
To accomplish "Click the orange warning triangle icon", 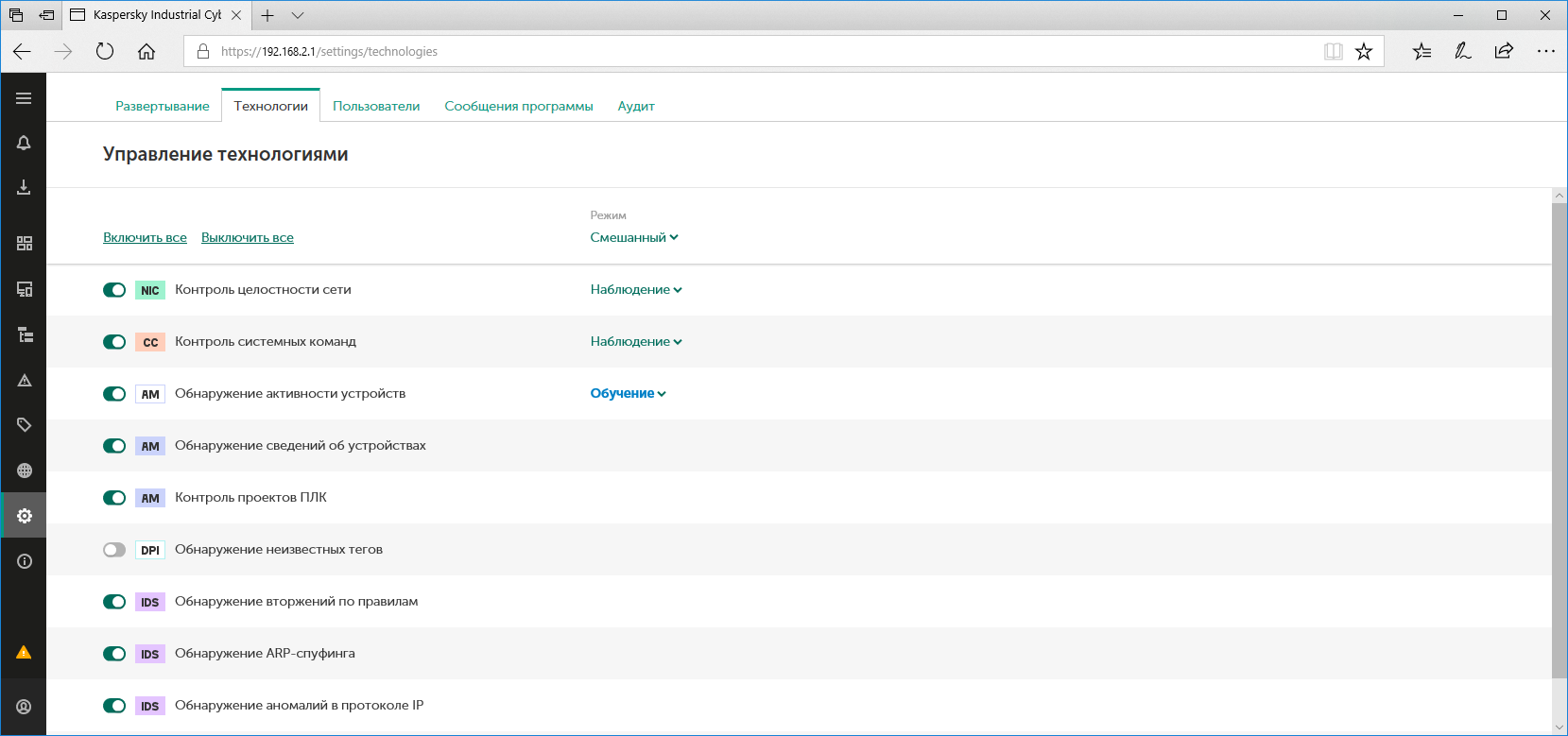I will click(x=24, y=653).
